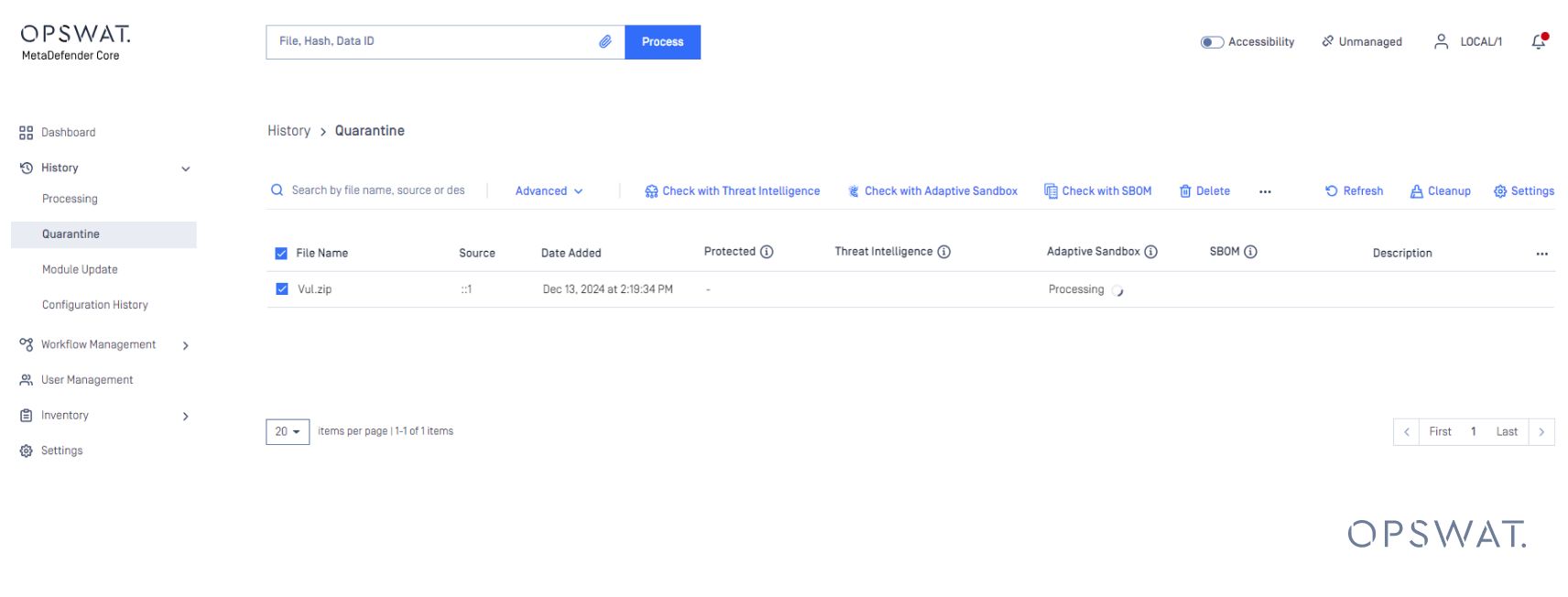The width and height of the screenshot is (1568, 597).
Task: Toggle the Accessibility switch
Action: [x=1212, y=42]
